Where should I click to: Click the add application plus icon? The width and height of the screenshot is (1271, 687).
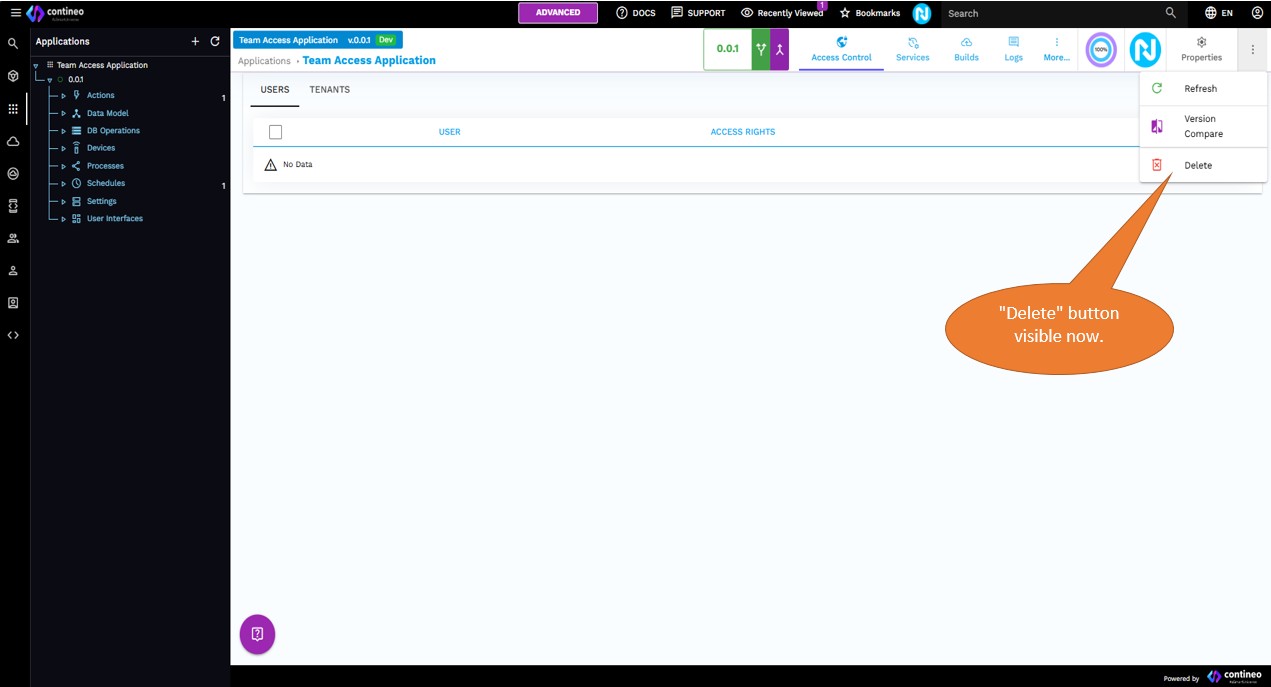[x=195, y=42]
